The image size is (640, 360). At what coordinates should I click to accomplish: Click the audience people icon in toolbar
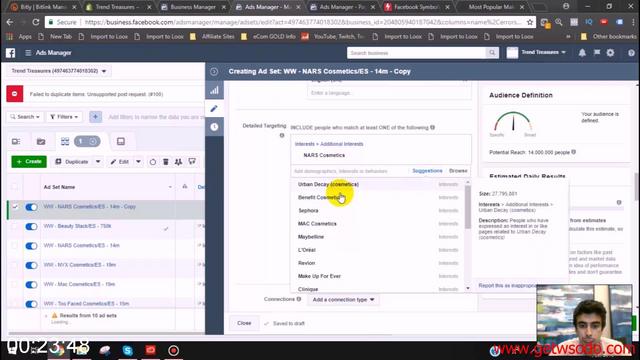[178, 162]
